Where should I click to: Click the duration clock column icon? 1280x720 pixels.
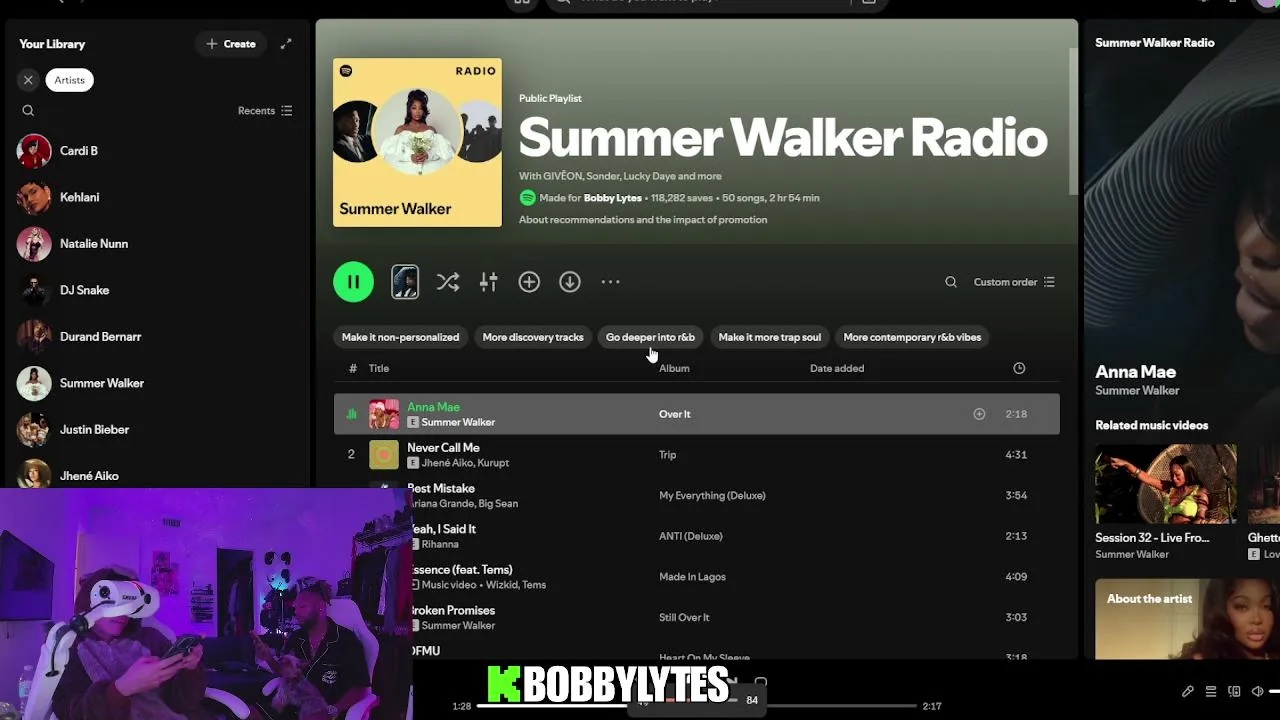pyautogui.click(x=1019, y=368)
